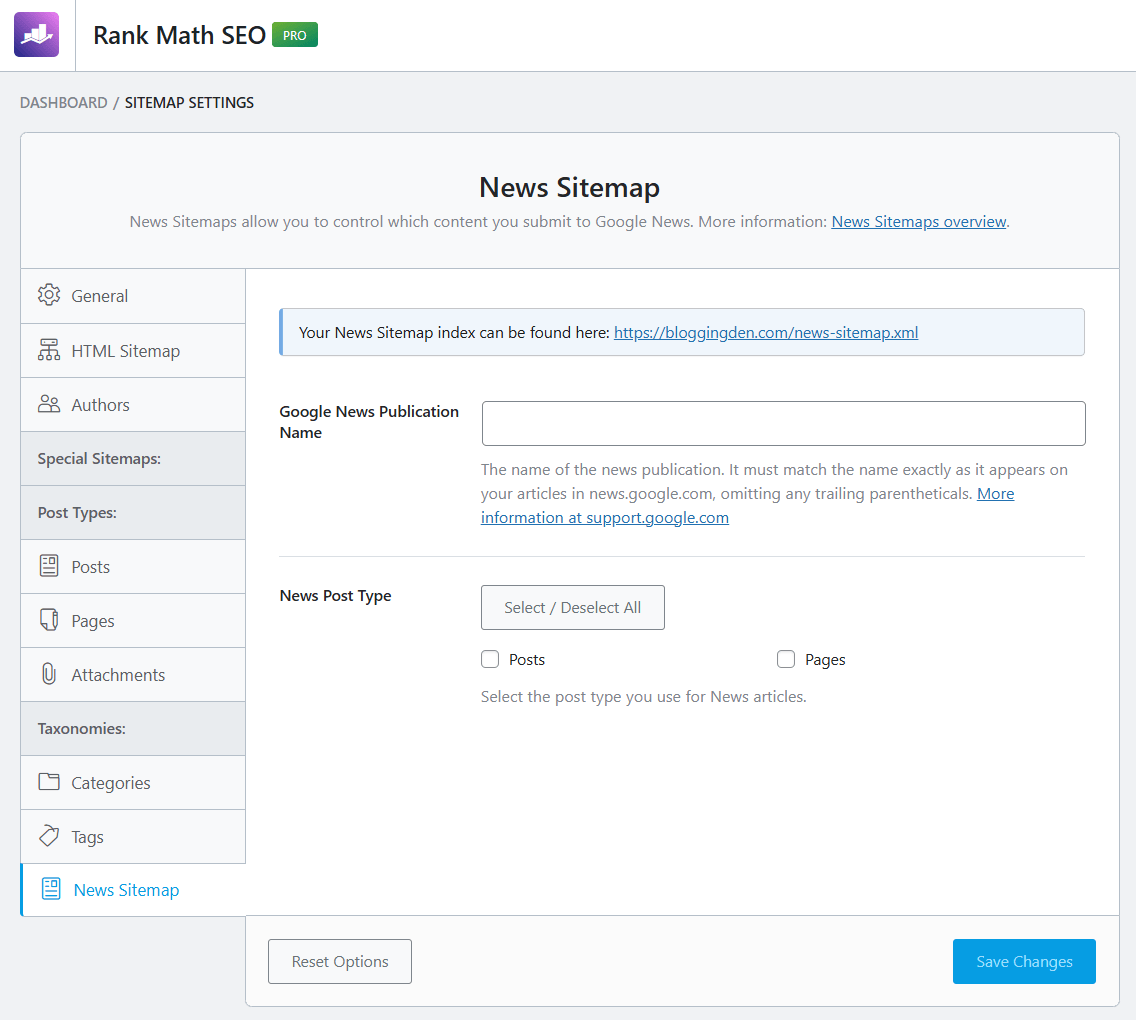Focus the Google News Publication Name field
This screenshot has height=1020, width=1136.
[x=783, y=423]
